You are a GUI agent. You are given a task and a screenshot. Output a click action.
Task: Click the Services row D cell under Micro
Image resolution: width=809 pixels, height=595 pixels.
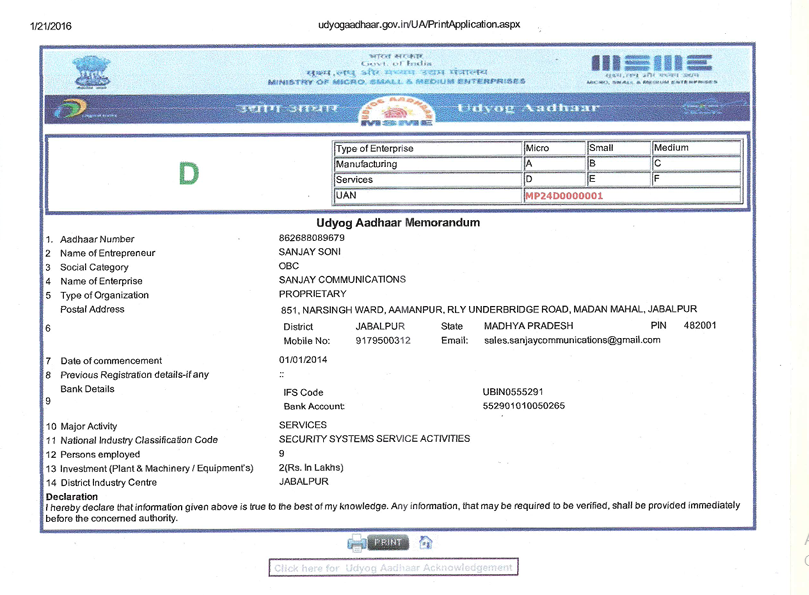click(553, 180)
